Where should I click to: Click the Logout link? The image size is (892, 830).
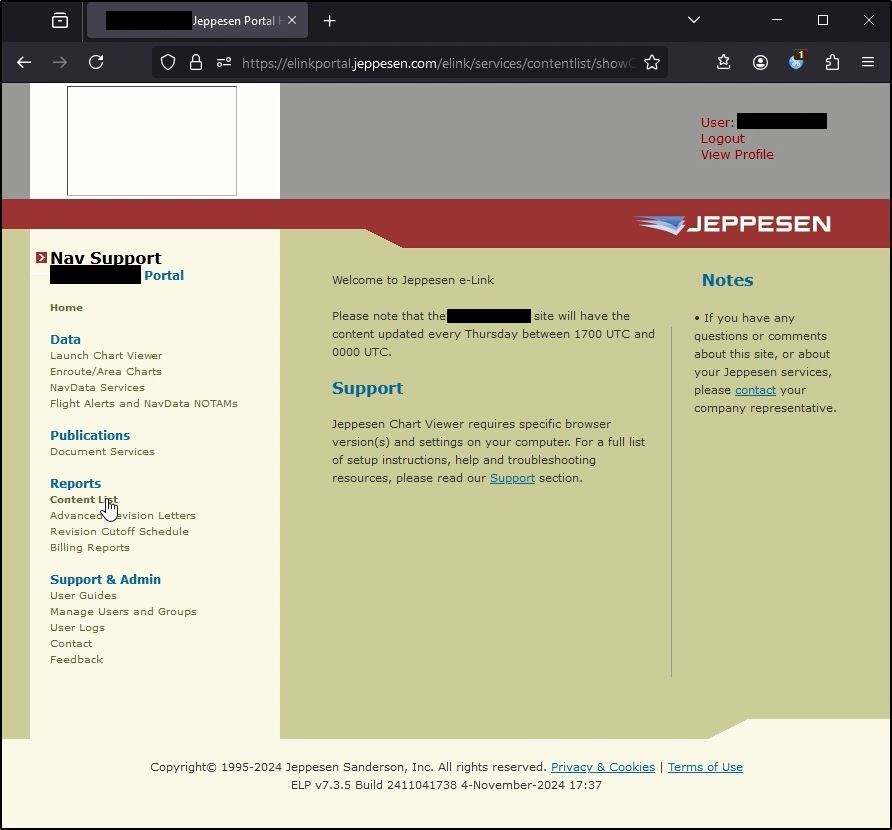[722, 138]
